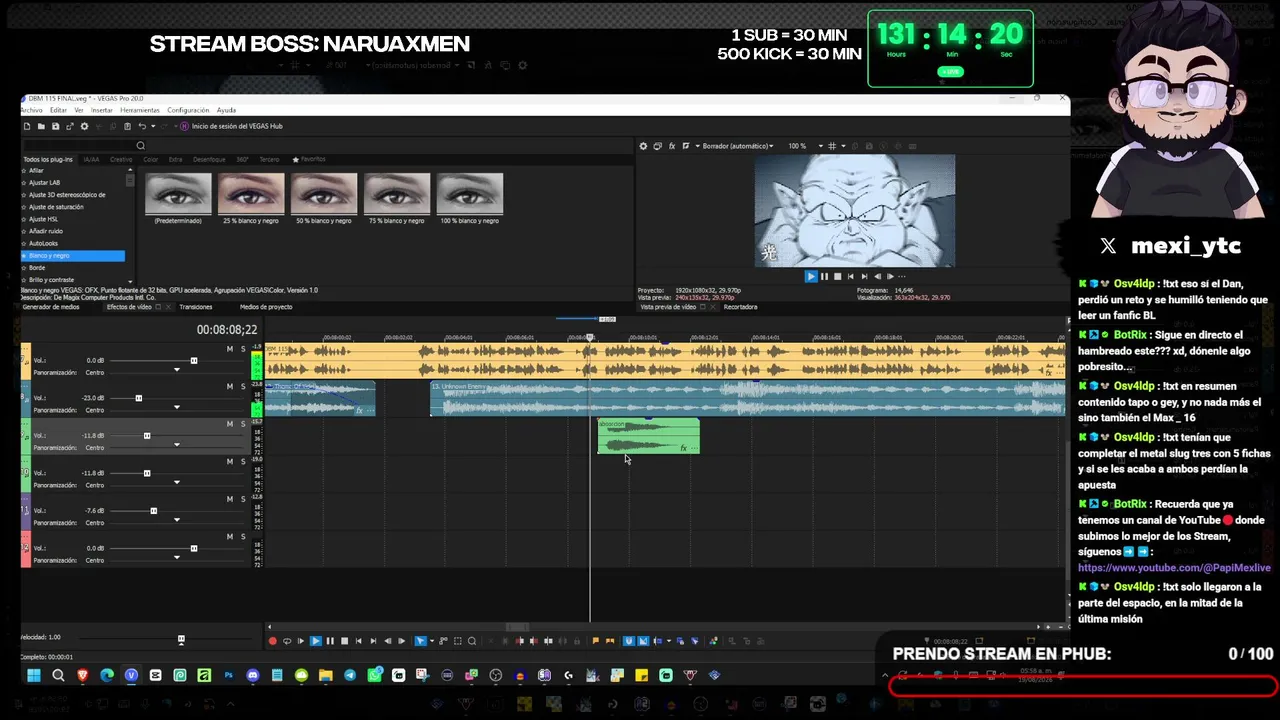Click the split screen view icon in preview
This screenshot has width=1280, height=720.
tap(686, 146)
